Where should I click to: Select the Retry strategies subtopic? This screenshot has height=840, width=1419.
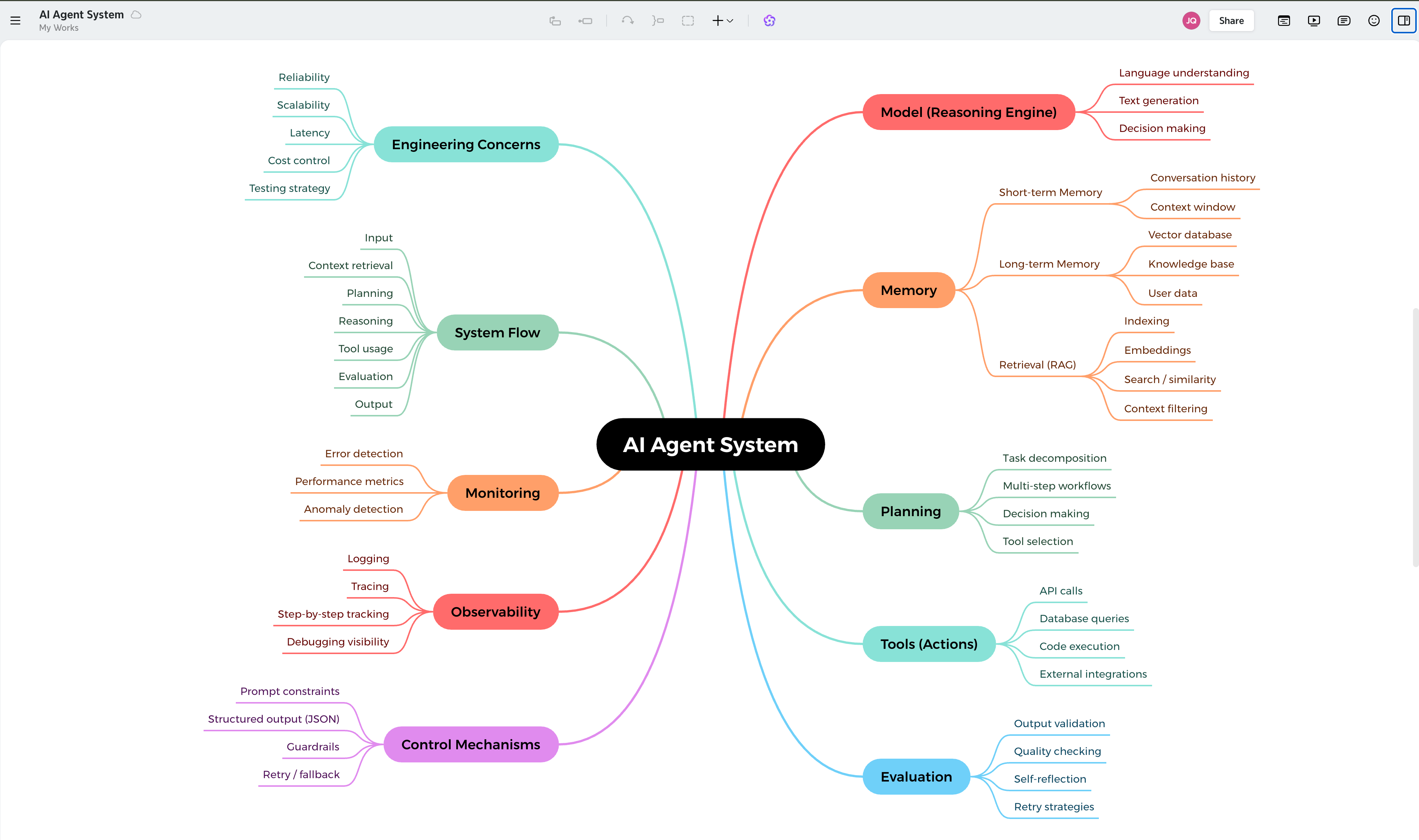1053,807
